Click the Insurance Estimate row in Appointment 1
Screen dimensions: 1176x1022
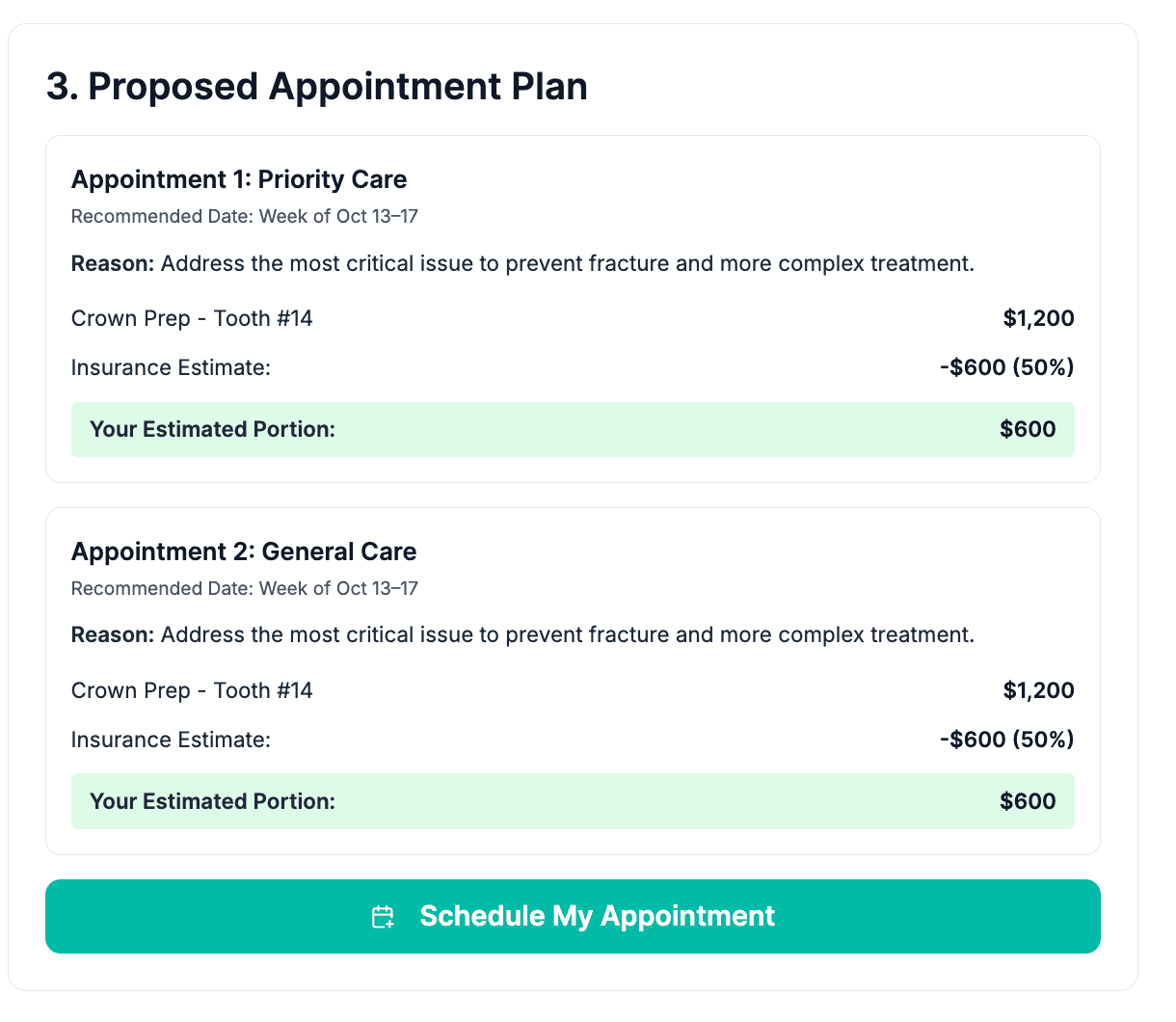click(x=171, y=367)
